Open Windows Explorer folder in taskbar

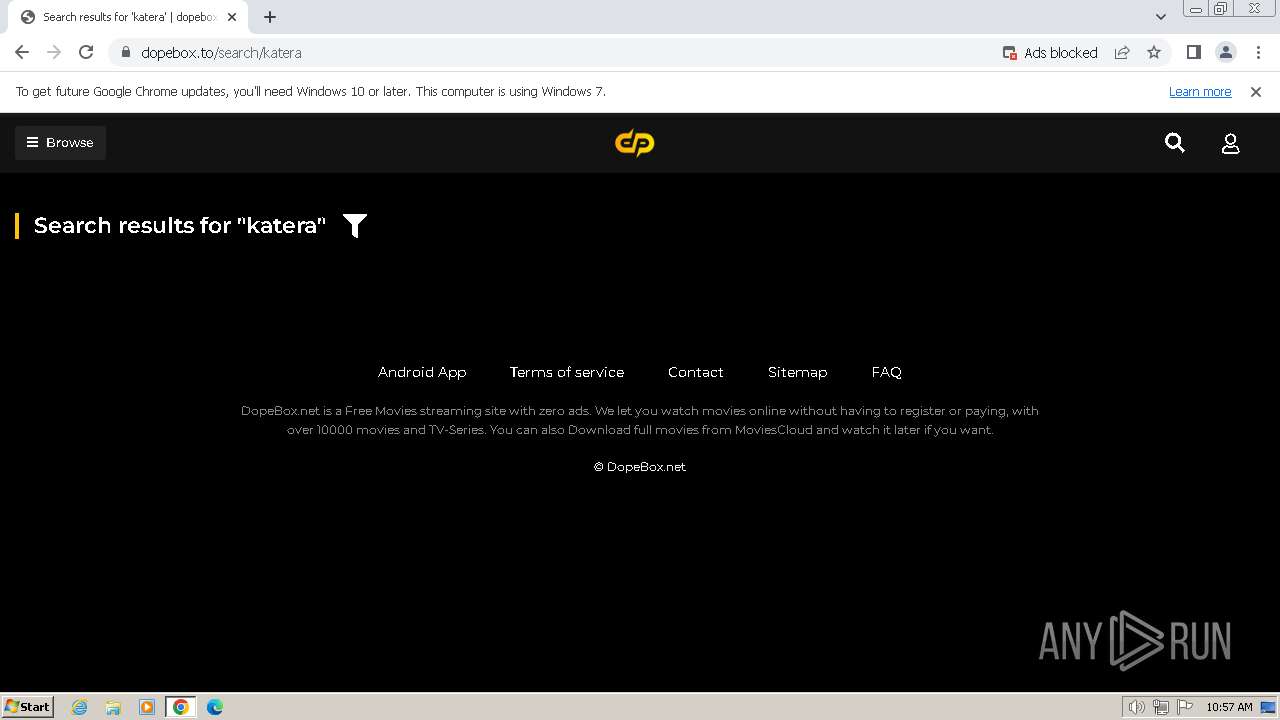tap(113, 707)
